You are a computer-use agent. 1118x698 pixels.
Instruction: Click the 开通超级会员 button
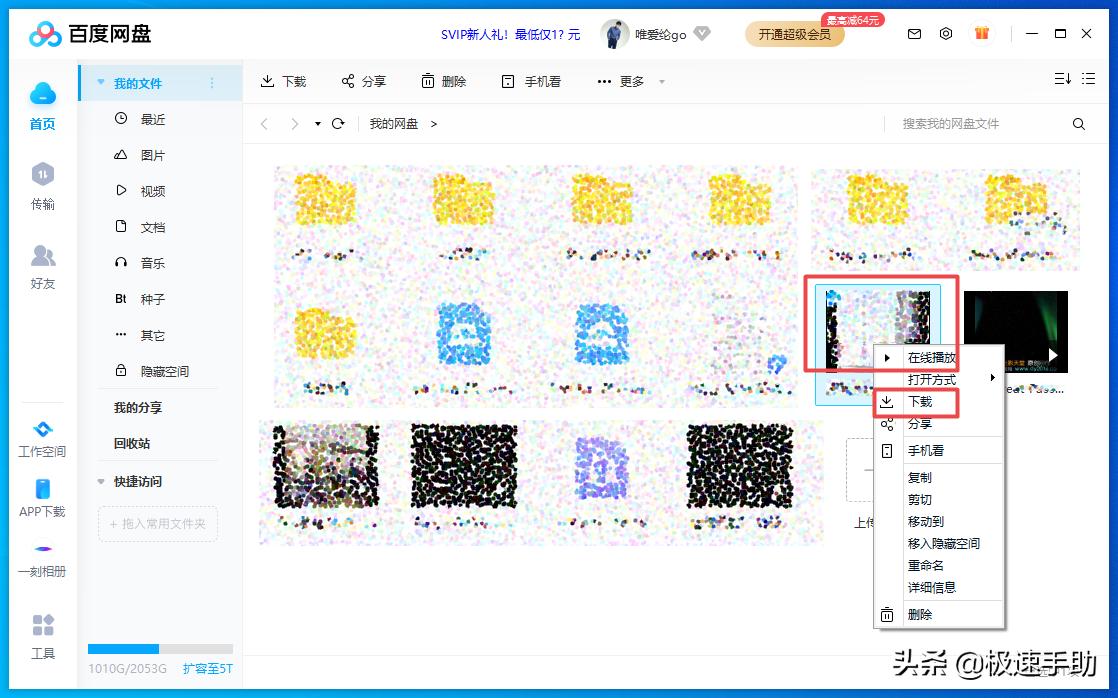tap(794, 34)
